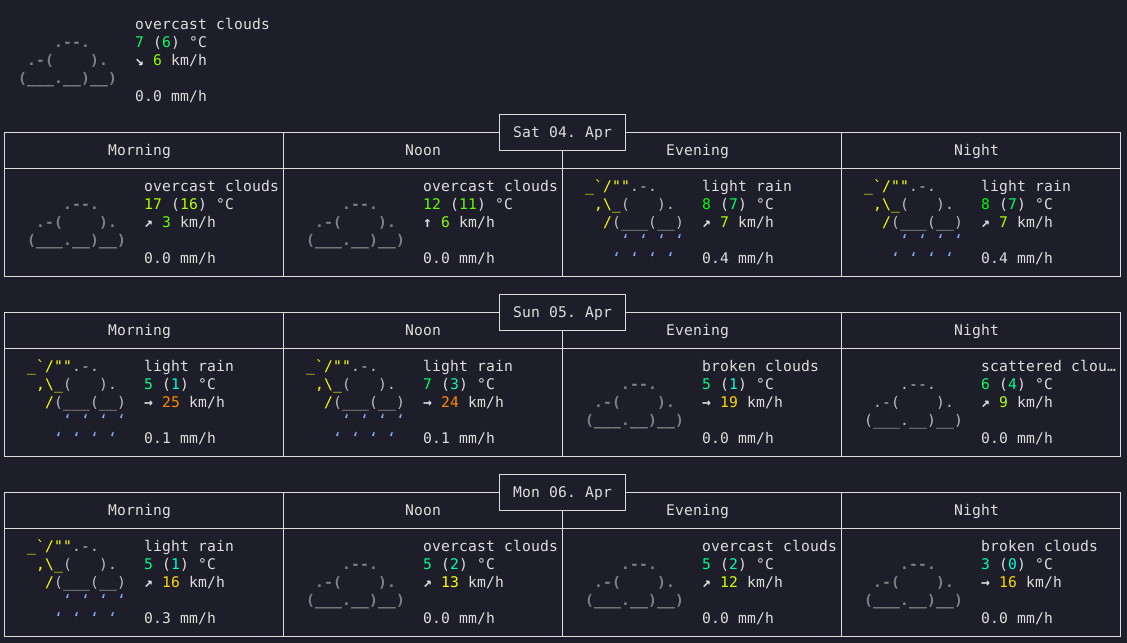Click Sunday noon light rain icon
This screenshot has height=643, width=1127.
pyautogui.click(x=355, y=402)
